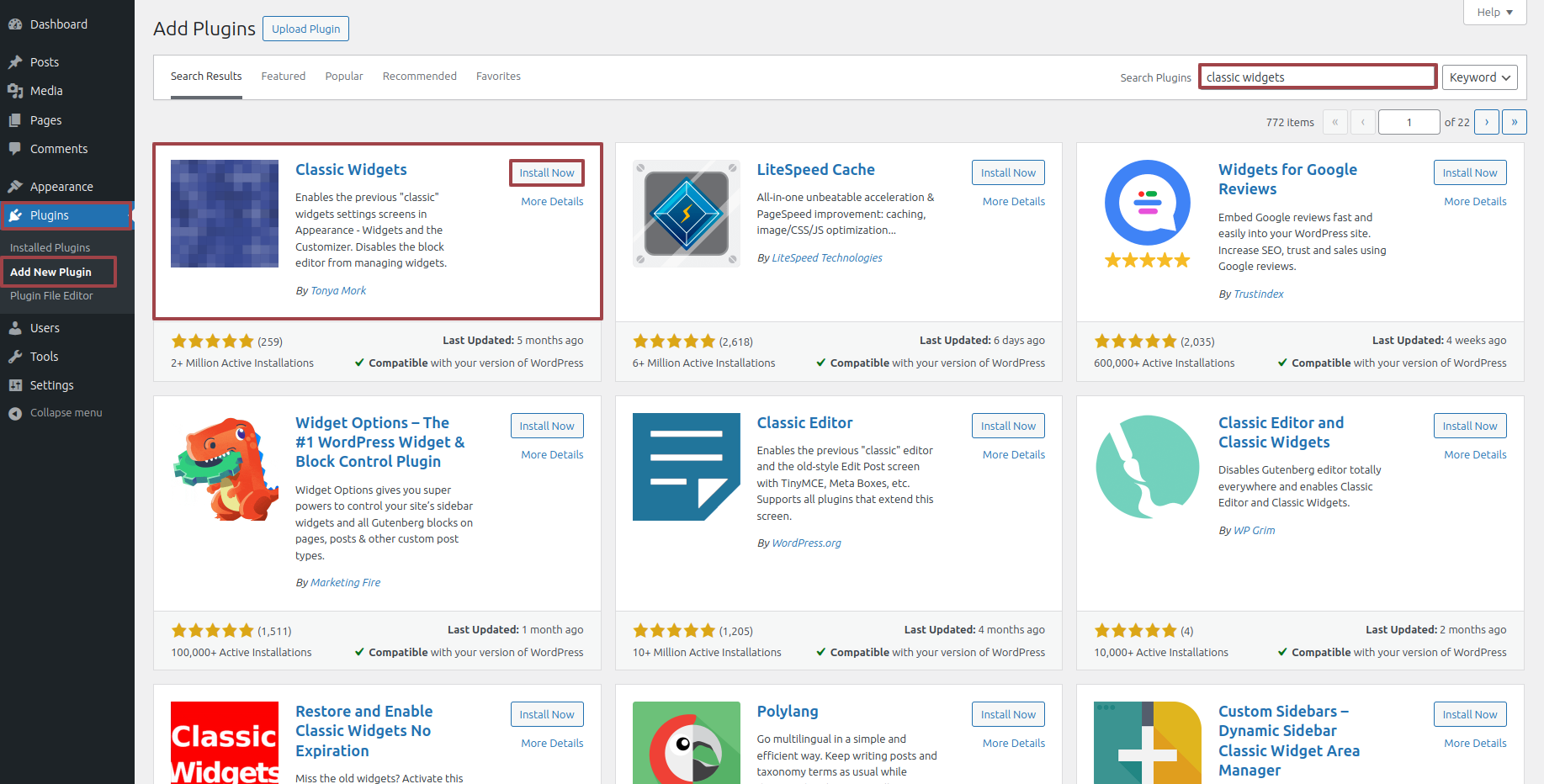Screen dimensions: 1544x784
Task: Open the Comments menu item
Action: (x=67, y=149)
